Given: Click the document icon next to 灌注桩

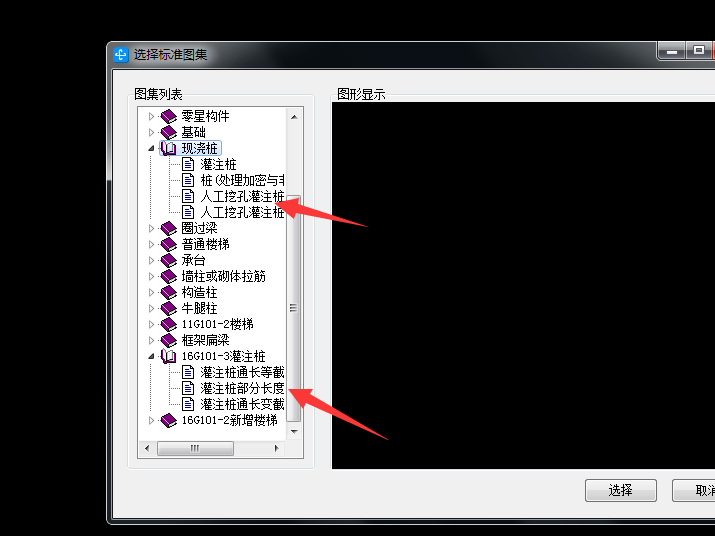Looking at the screenshot, I should click(x=188, y=164).
